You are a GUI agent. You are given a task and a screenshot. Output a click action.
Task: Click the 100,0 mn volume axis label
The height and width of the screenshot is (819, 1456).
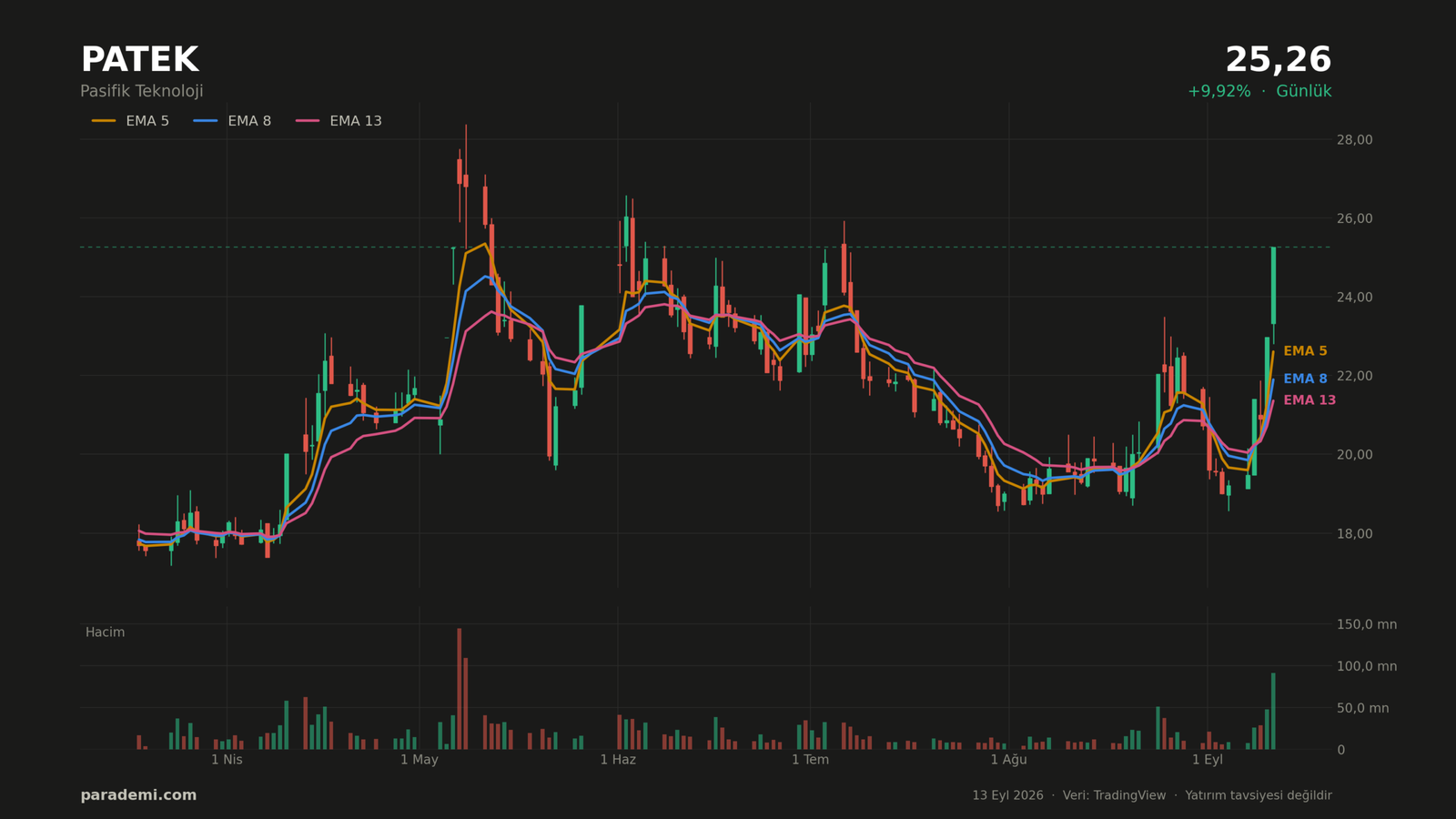[1366, 666]
